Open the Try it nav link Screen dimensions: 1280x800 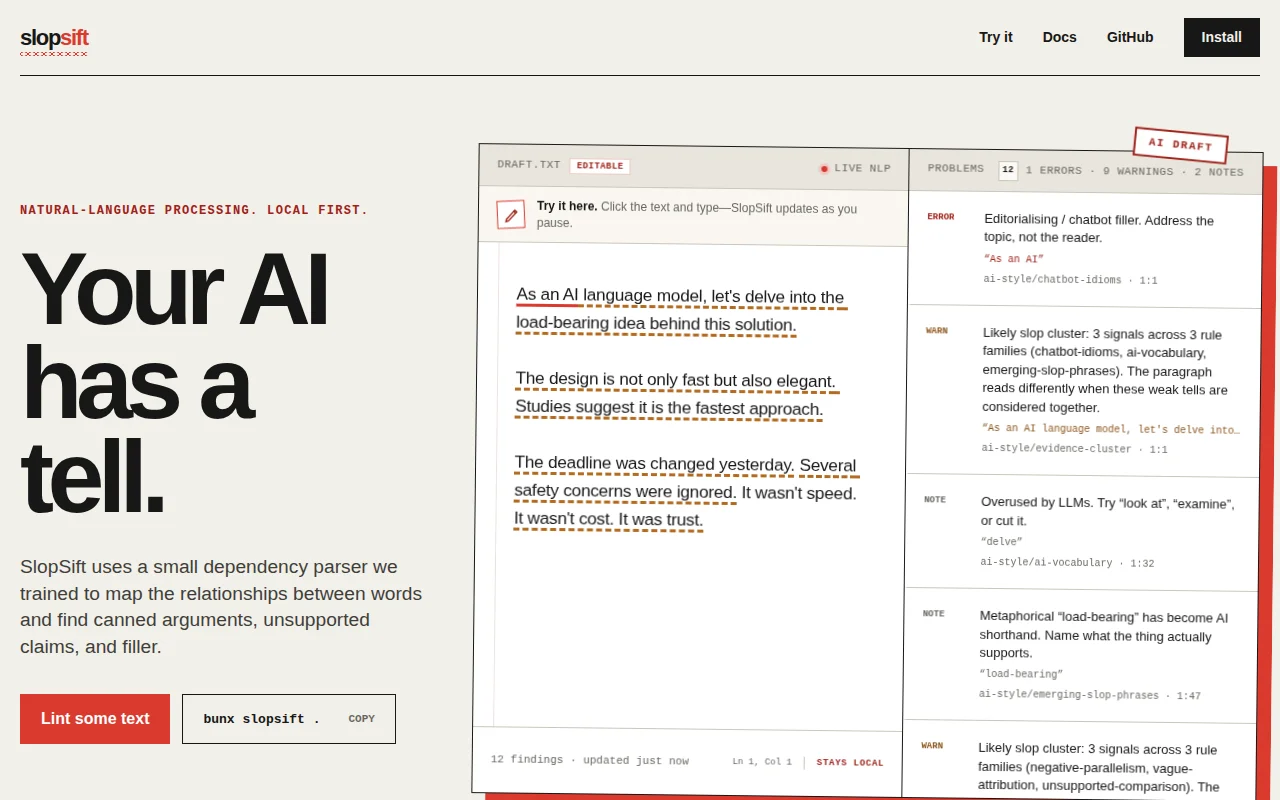point(995,37)
